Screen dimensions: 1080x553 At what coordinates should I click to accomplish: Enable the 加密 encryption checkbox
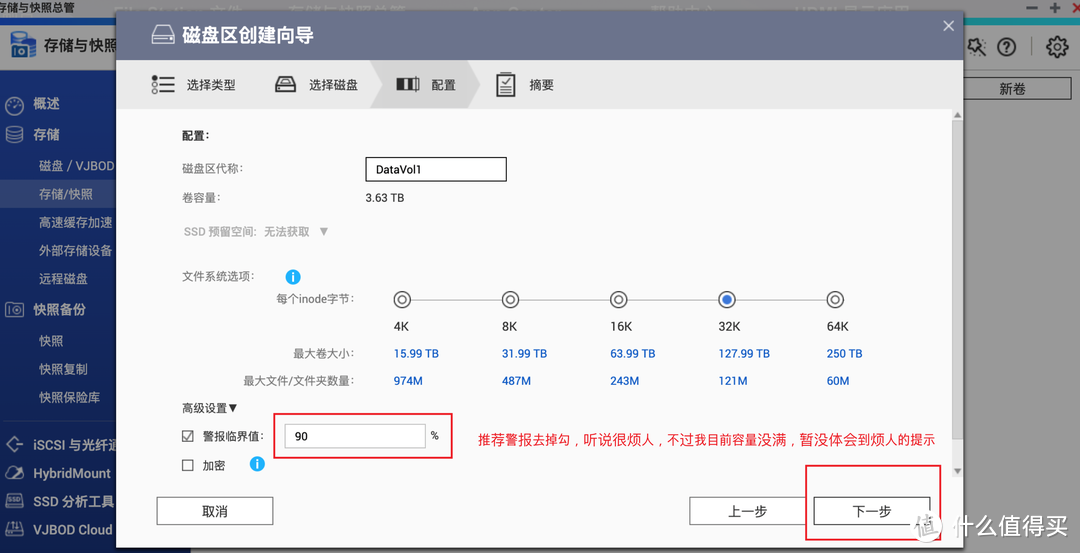click(188, 465)
